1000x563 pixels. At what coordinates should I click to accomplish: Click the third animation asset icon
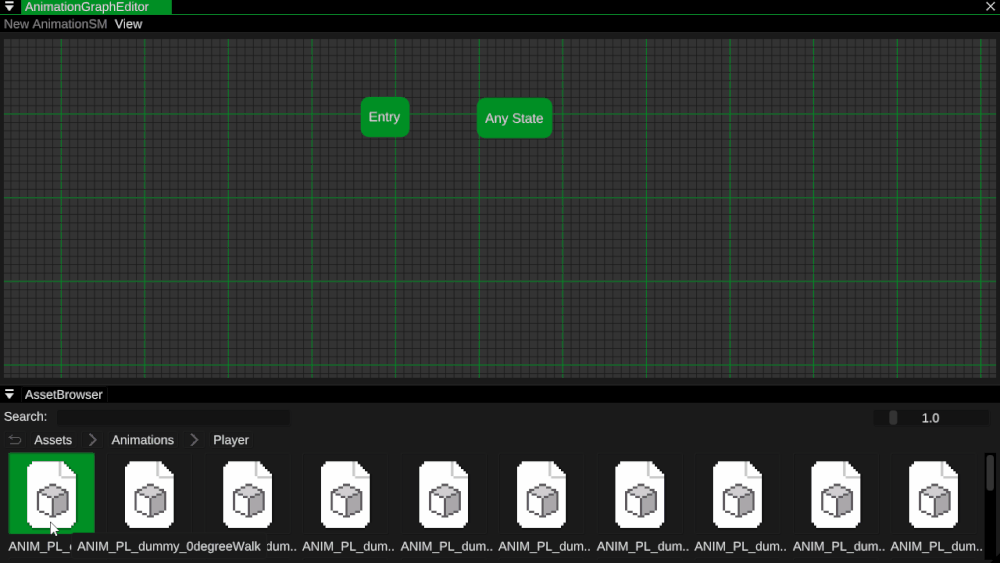[x=247, y=494]
